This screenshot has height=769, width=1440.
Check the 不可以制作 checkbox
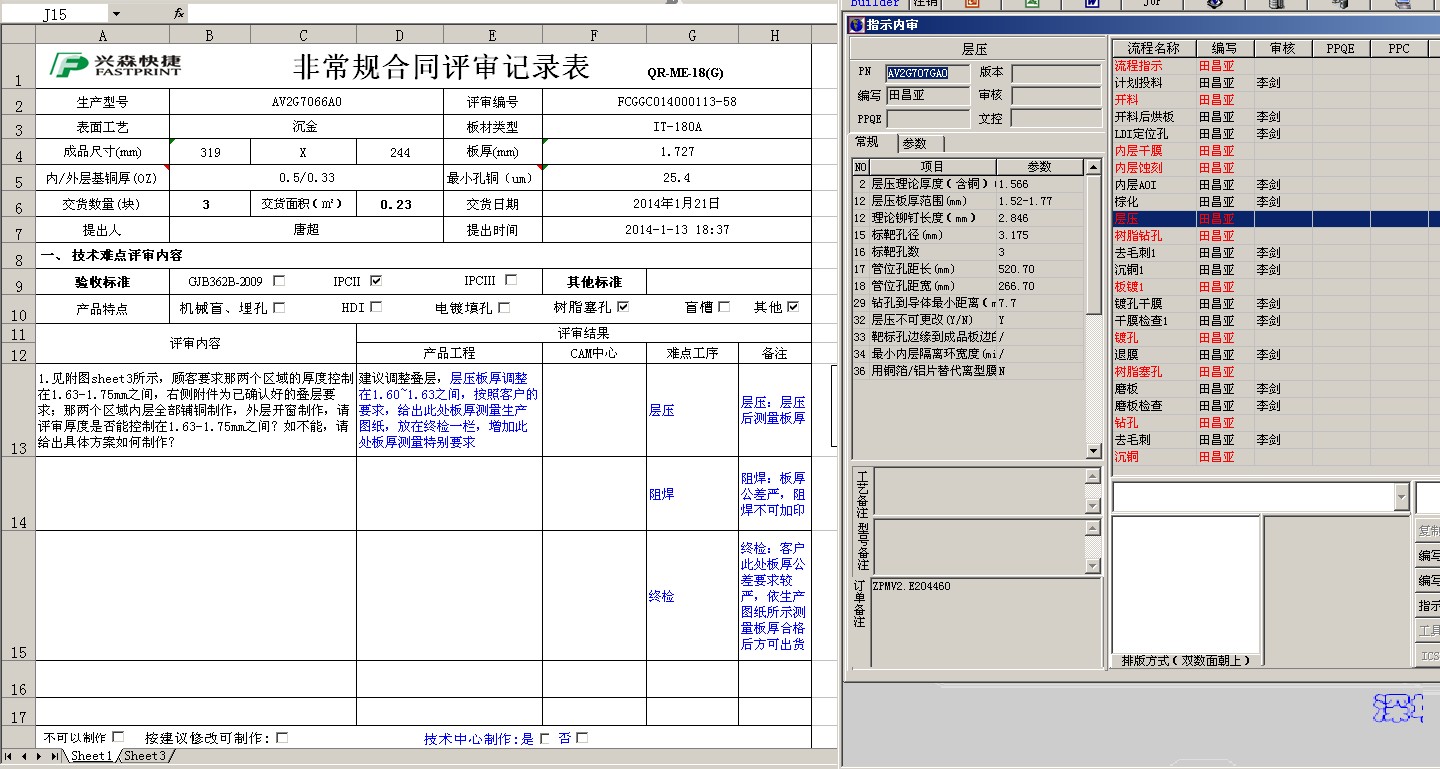click(x=118, y=738)
